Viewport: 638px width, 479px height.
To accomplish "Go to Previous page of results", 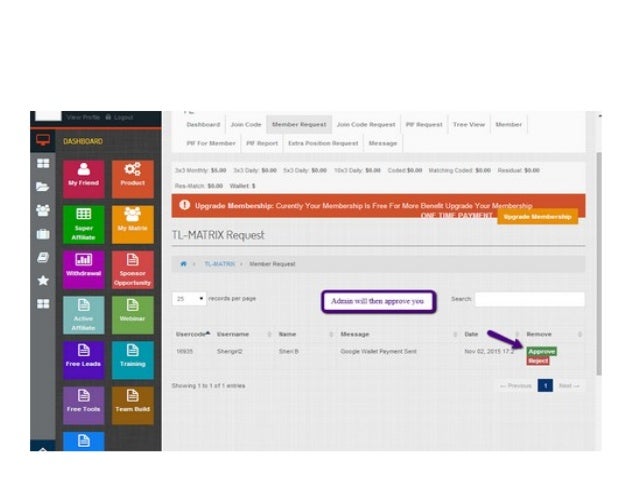I will coord(516,385).
